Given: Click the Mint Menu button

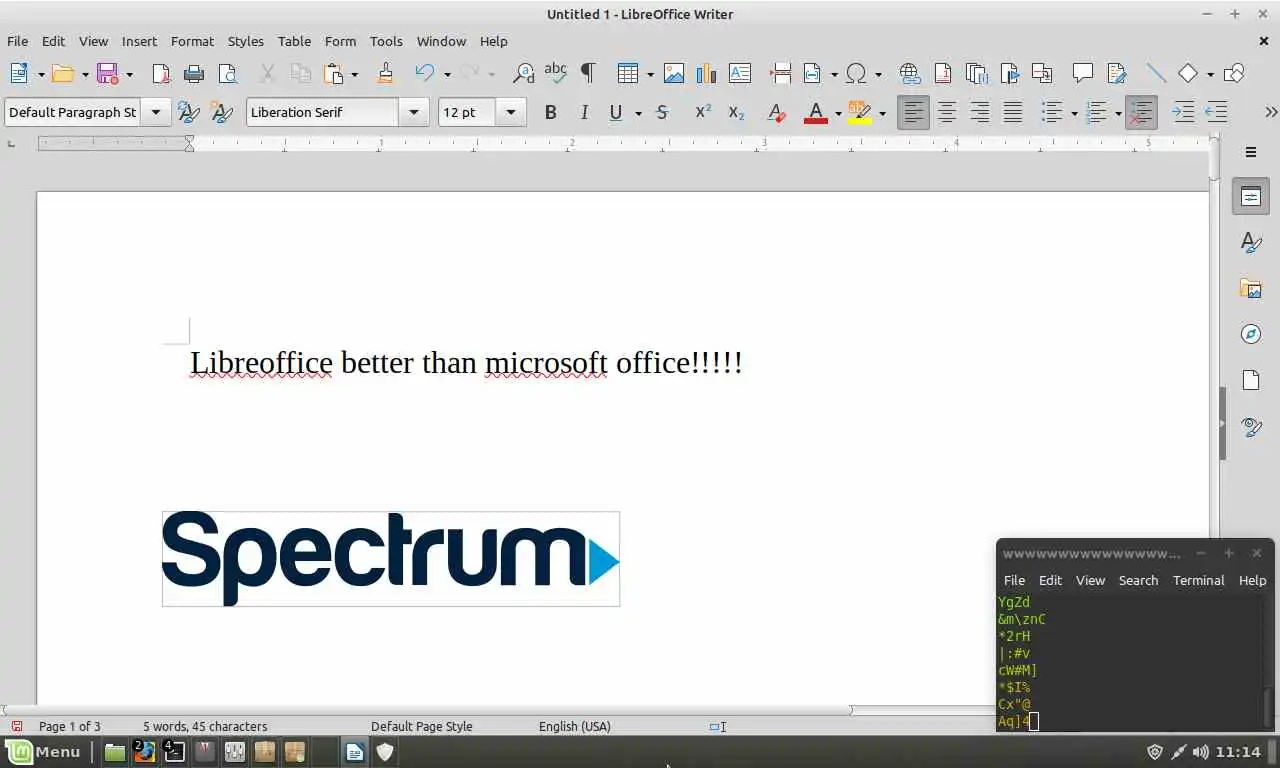Looking at the screenshot, I should click(x=44, y=752).
